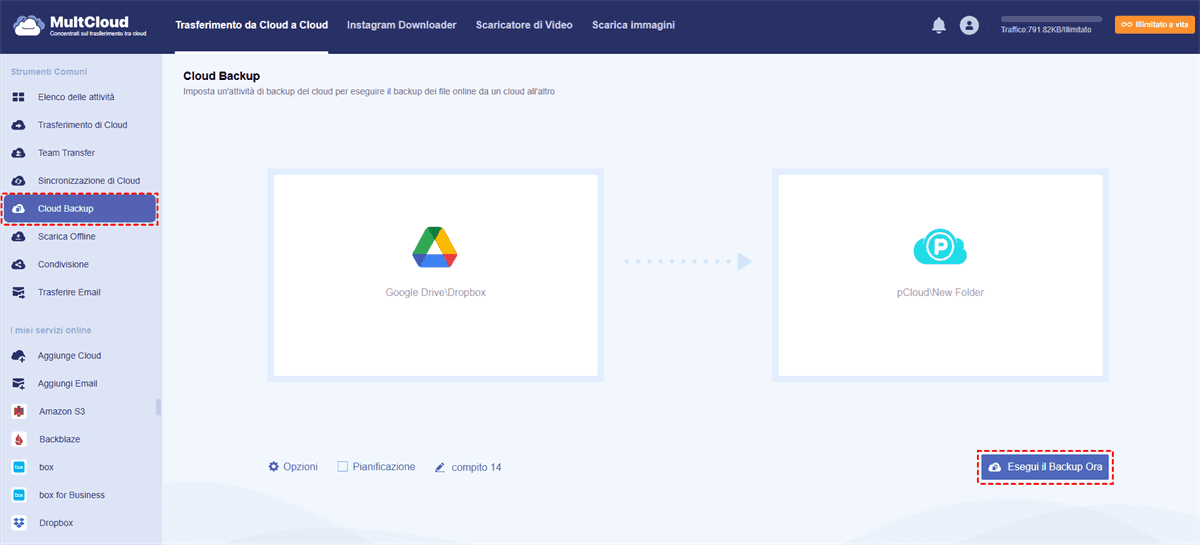Open notifications bell icon

pyautogui.click(x=938, y=26)
